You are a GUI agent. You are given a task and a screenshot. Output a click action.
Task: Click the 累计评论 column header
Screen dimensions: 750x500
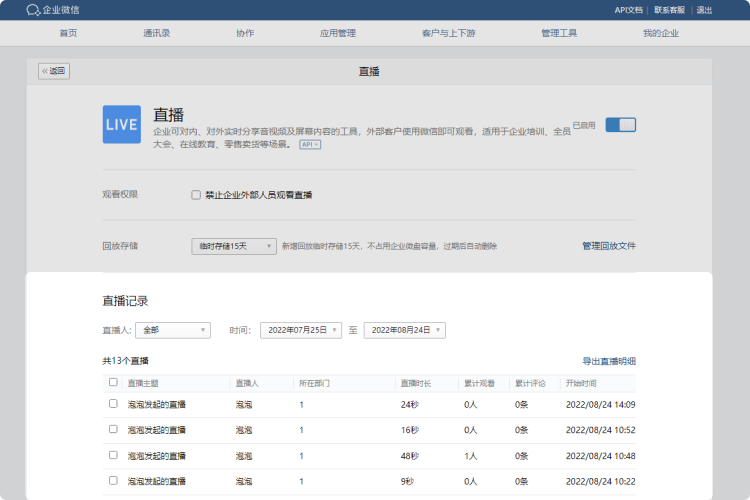[530, 383]
